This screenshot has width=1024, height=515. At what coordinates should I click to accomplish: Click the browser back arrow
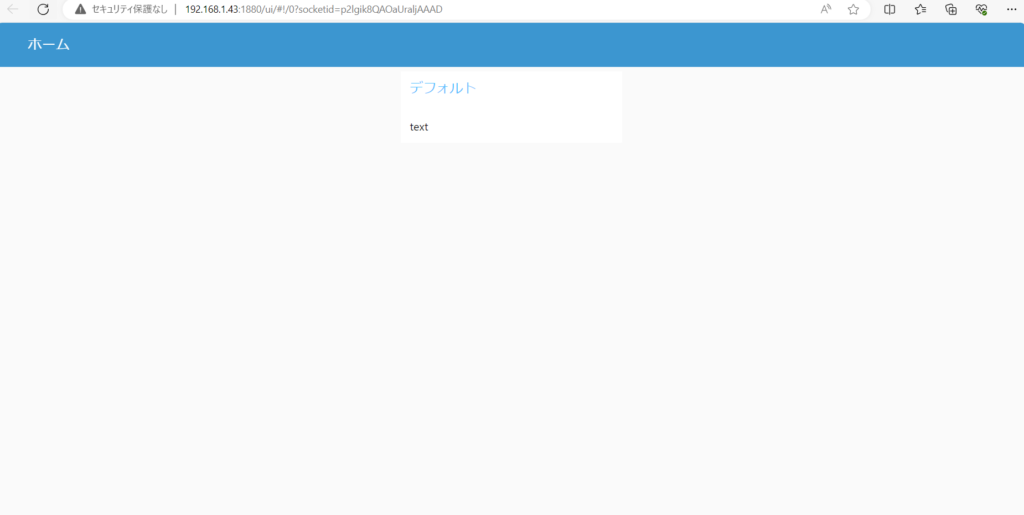coord(13,9)
